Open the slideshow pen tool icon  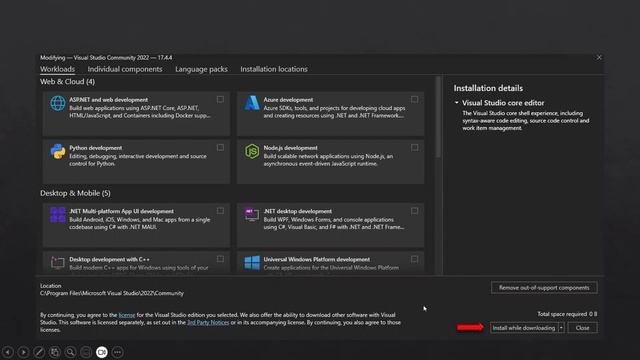click(39, 352)
